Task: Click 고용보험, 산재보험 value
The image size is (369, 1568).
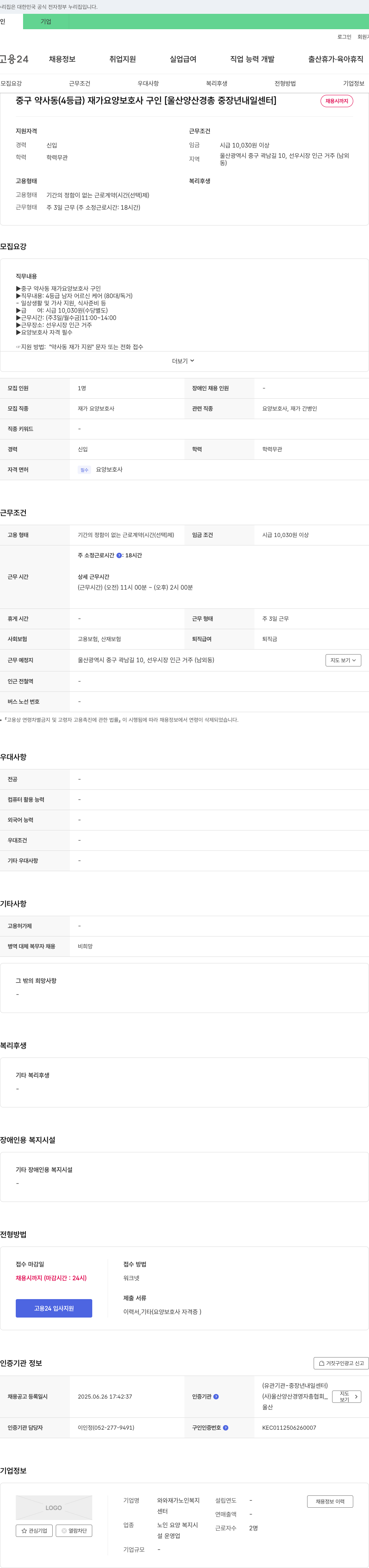Action: 99,639
